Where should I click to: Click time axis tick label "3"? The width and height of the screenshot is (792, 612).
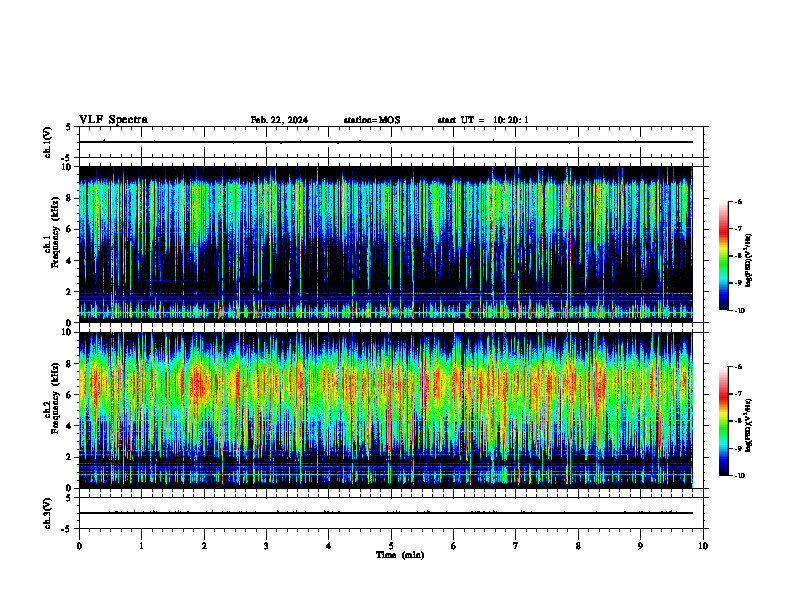pyautogui.click(x=266, y=546)
